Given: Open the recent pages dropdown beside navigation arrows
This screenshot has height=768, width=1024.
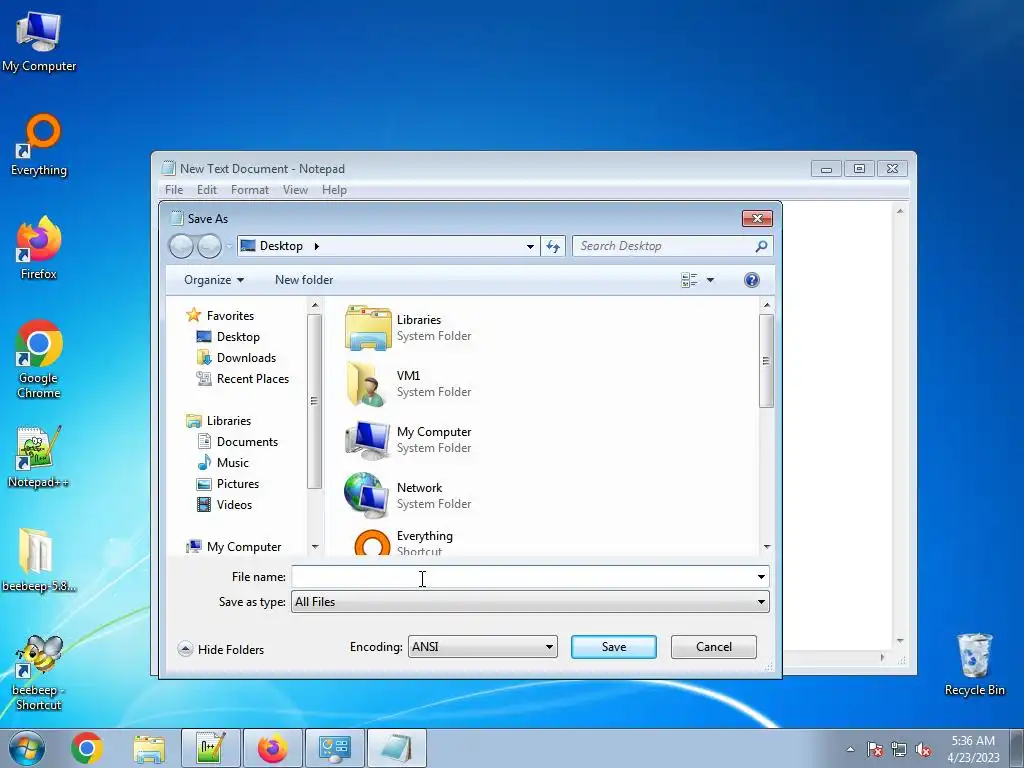Looking at the screenshot, I should click(229, 246).
